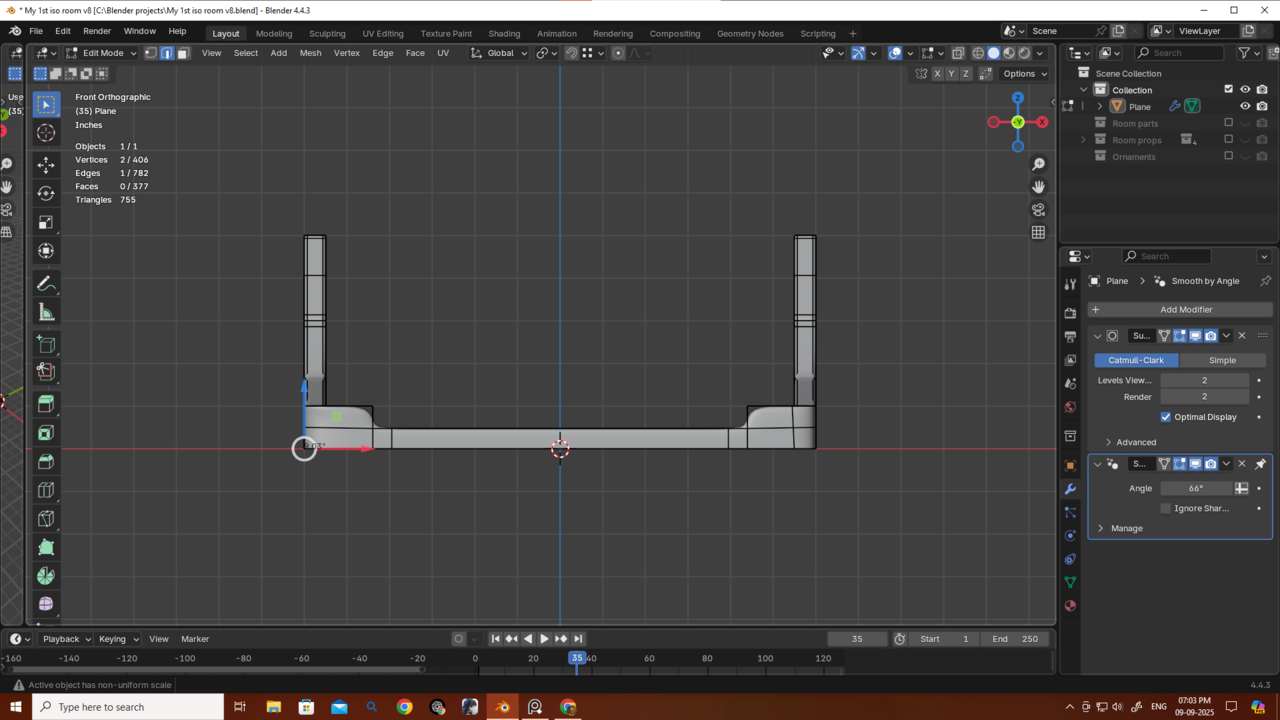Select the Simple subdivision type
This screenshot has height=720, width=1280.
1222,360
